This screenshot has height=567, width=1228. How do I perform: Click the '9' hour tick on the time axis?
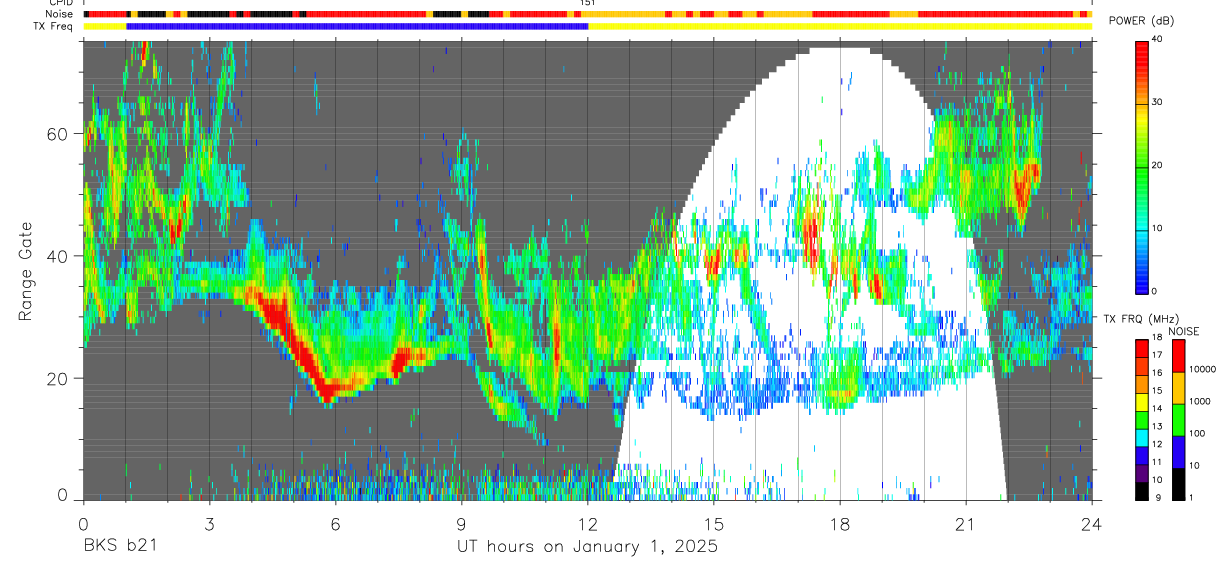[x=461, y=524]
